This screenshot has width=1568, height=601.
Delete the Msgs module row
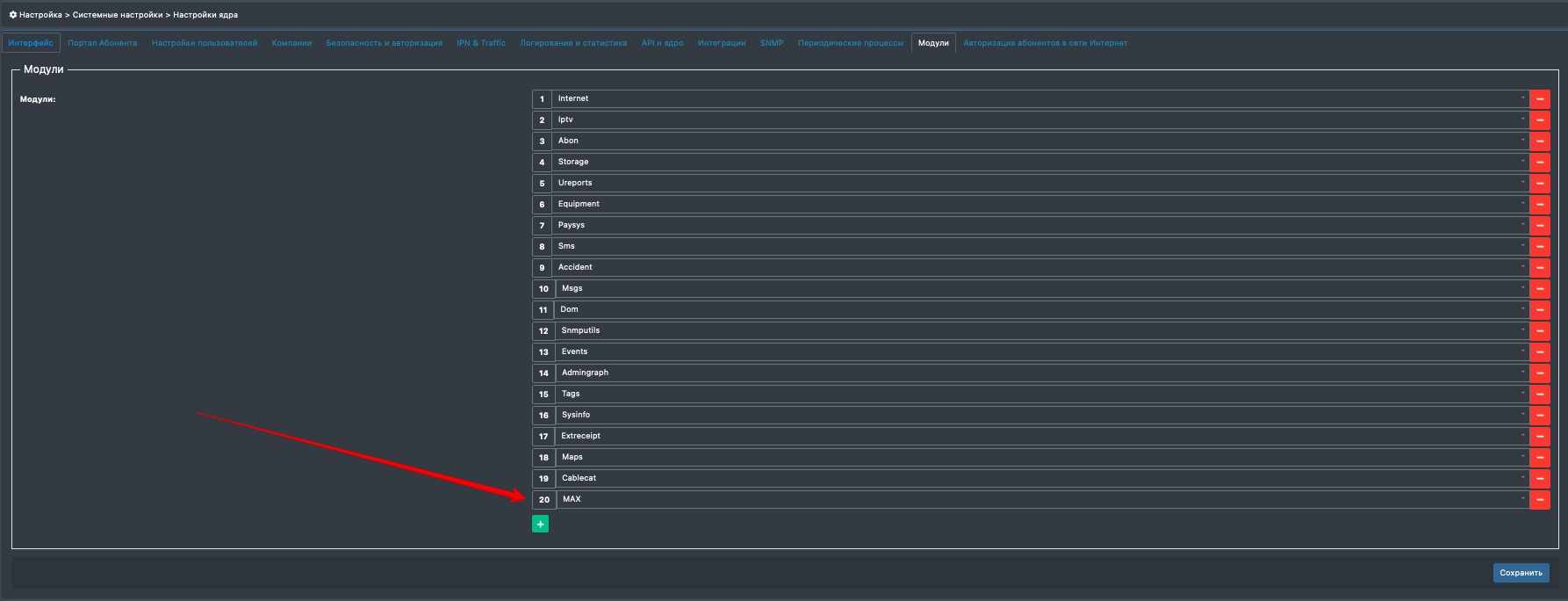coord(1539,289)
